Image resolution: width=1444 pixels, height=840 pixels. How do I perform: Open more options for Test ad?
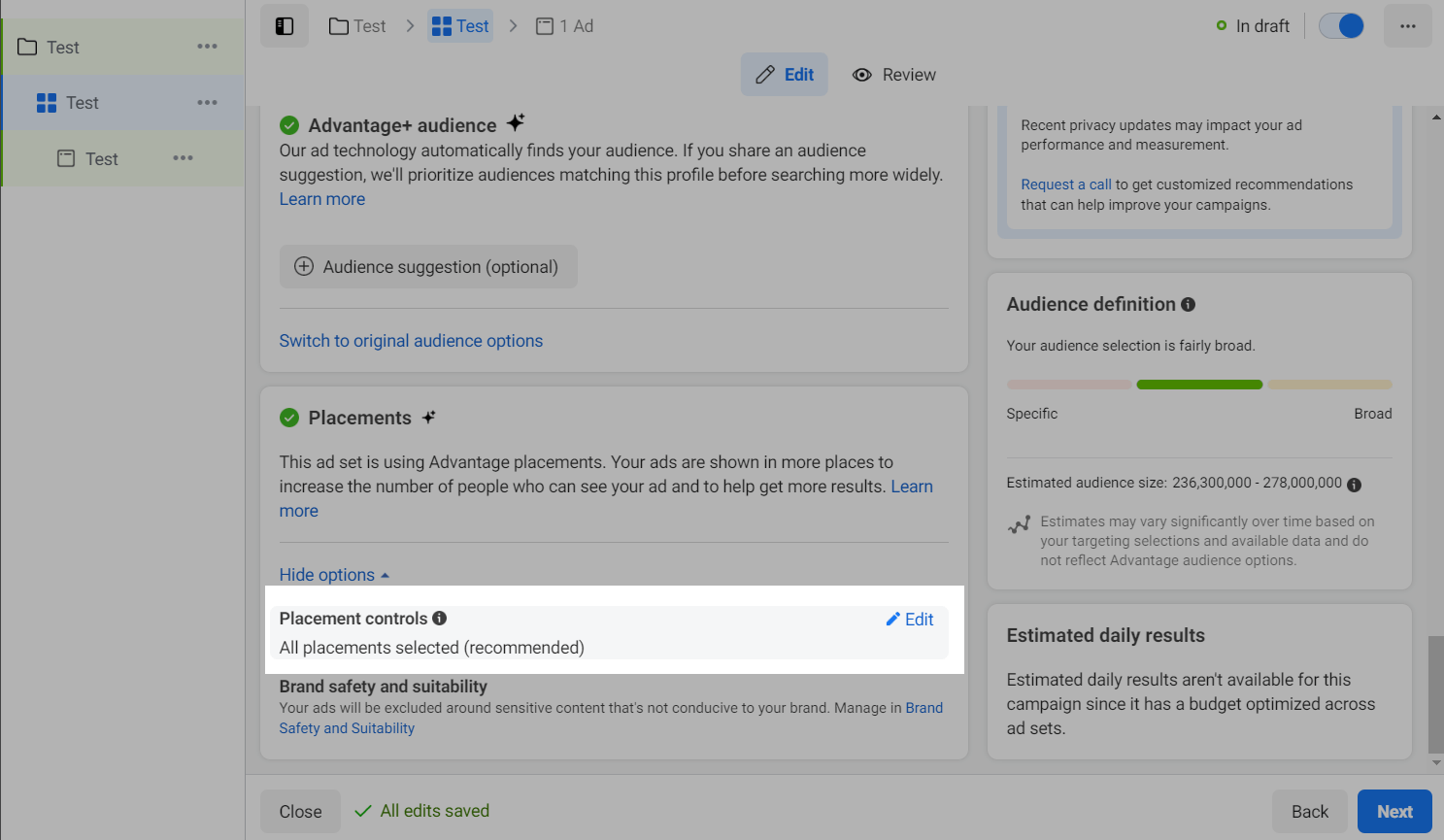[183, 158]
